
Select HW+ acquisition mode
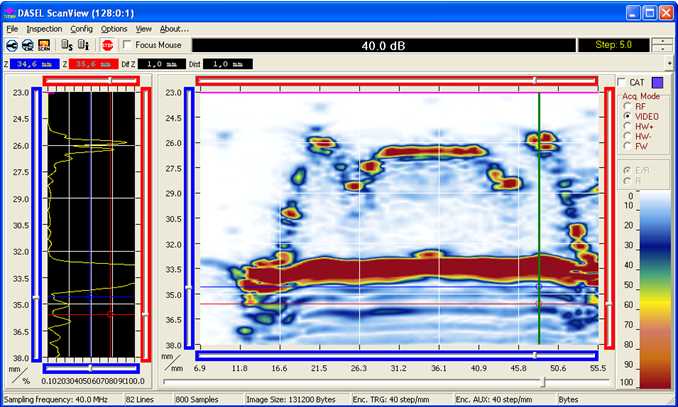point(627,126)
